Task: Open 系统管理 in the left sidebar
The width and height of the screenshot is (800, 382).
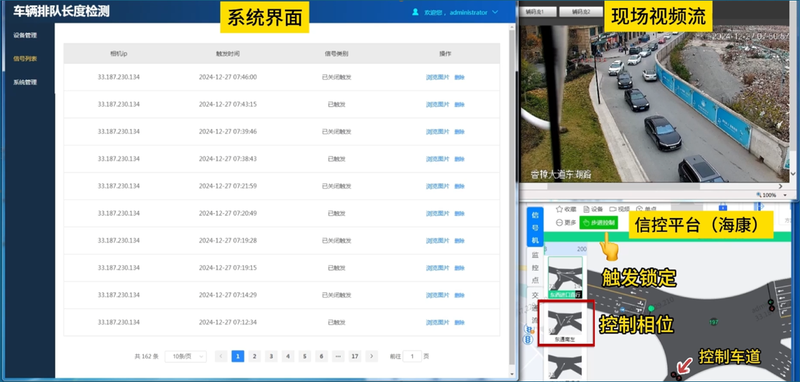Action: [x=25, y=82]
